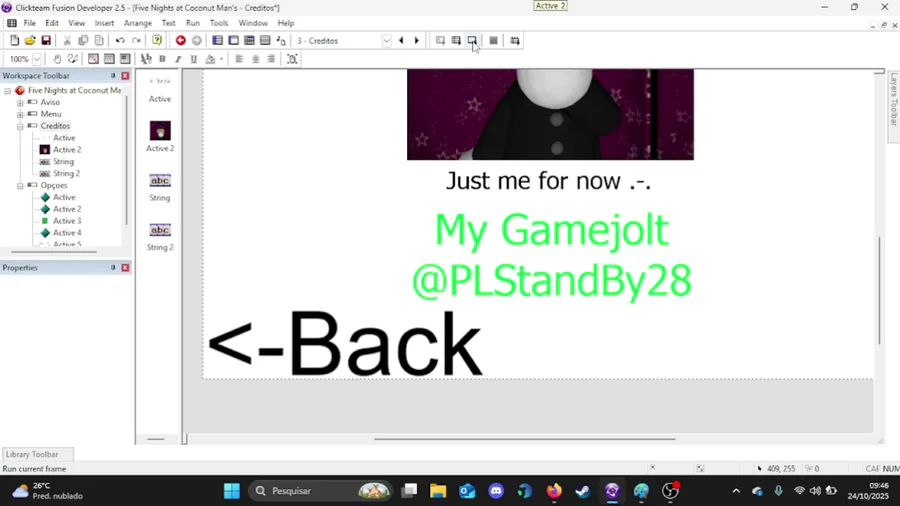900x506 pixels.
Task: Show hidden system tray icons
Action: tap(736, 491)
